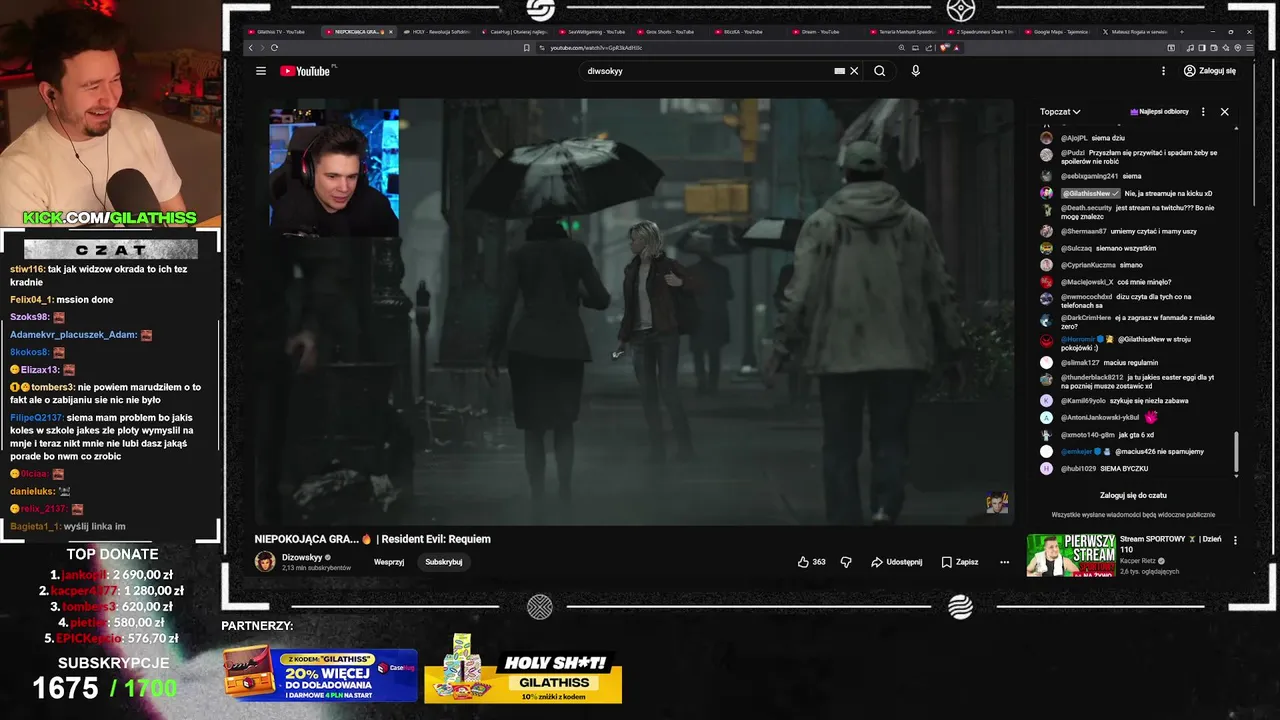Screen dimensions: 1280x720
Task: Click the Bagieta1_1 wyślij linka im message
Action: click(x=68, y=526)
